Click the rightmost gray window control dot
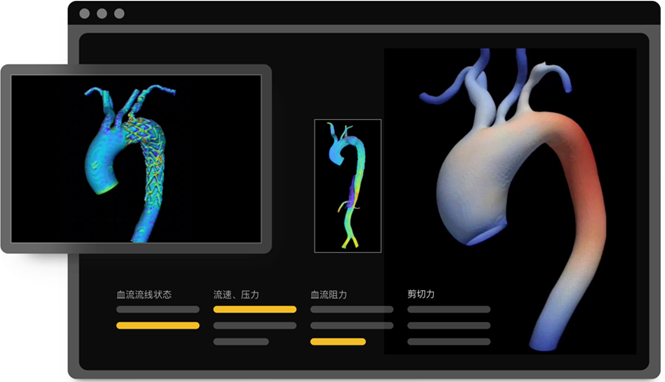Screen dimensions: 665x382 point(119,14)
